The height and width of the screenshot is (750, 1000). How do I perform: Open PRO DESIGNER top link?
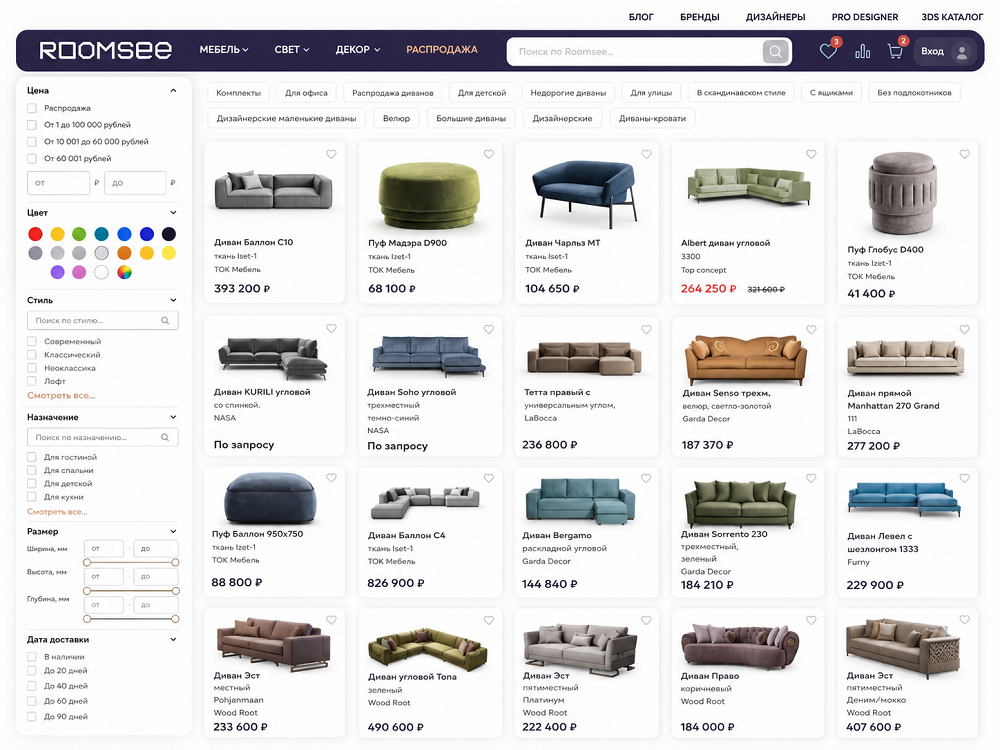click(865, 17)
